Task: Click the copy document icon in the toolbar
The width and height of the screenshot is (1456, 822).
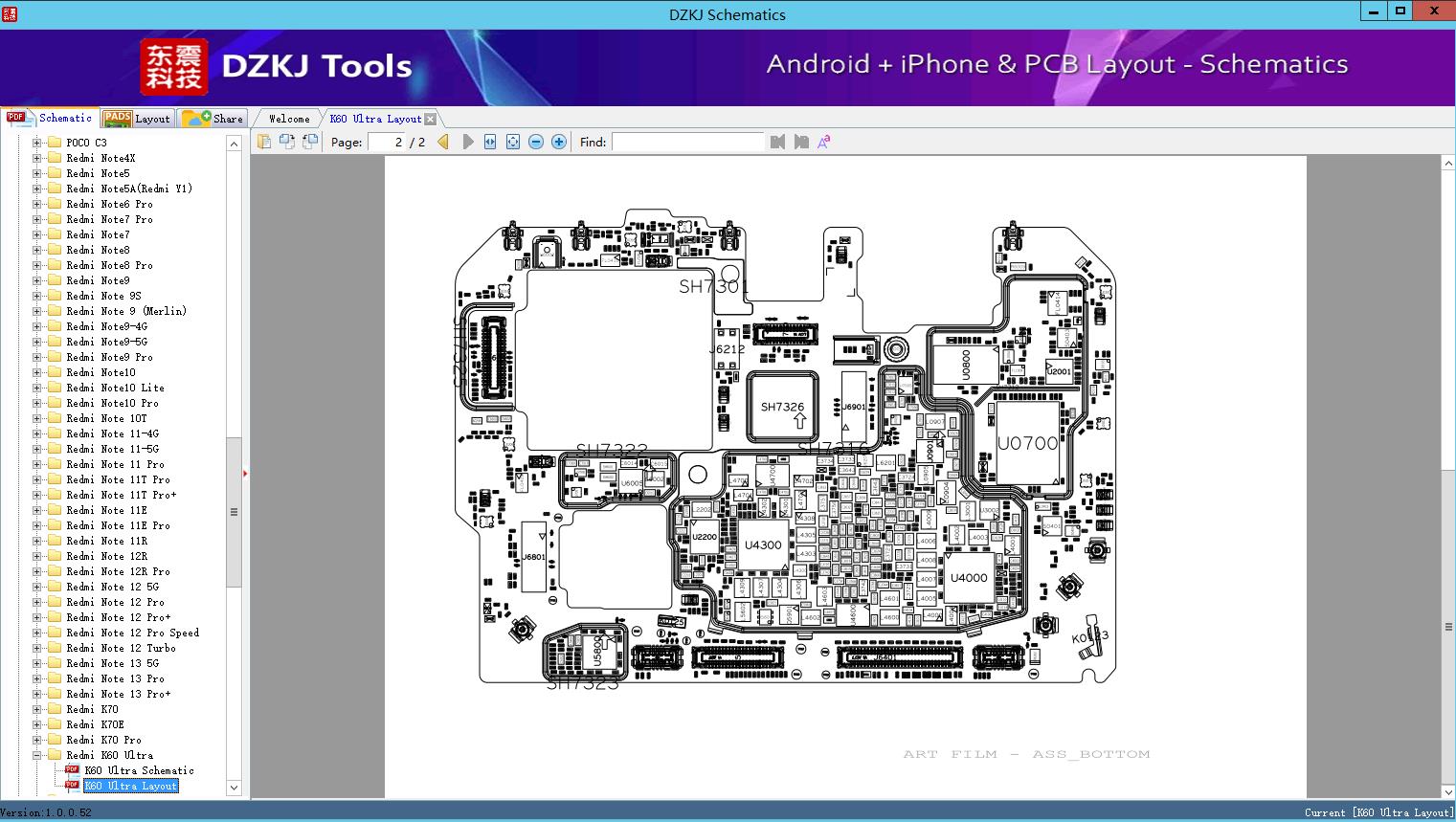Action: click(x=263, y=142)
